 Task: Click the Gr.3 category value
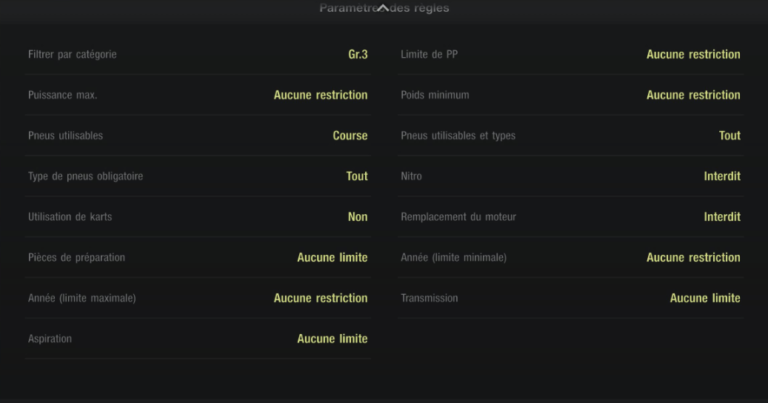coord(357,54)
